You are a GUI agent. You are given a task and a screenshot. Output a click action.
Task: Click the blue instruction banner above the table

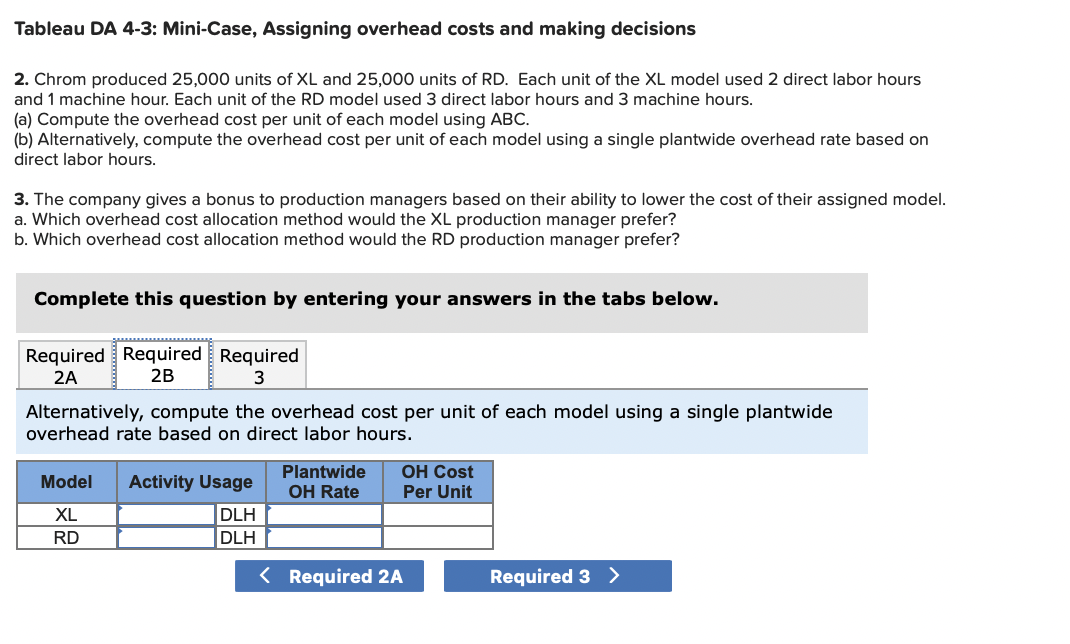(442, 421)
